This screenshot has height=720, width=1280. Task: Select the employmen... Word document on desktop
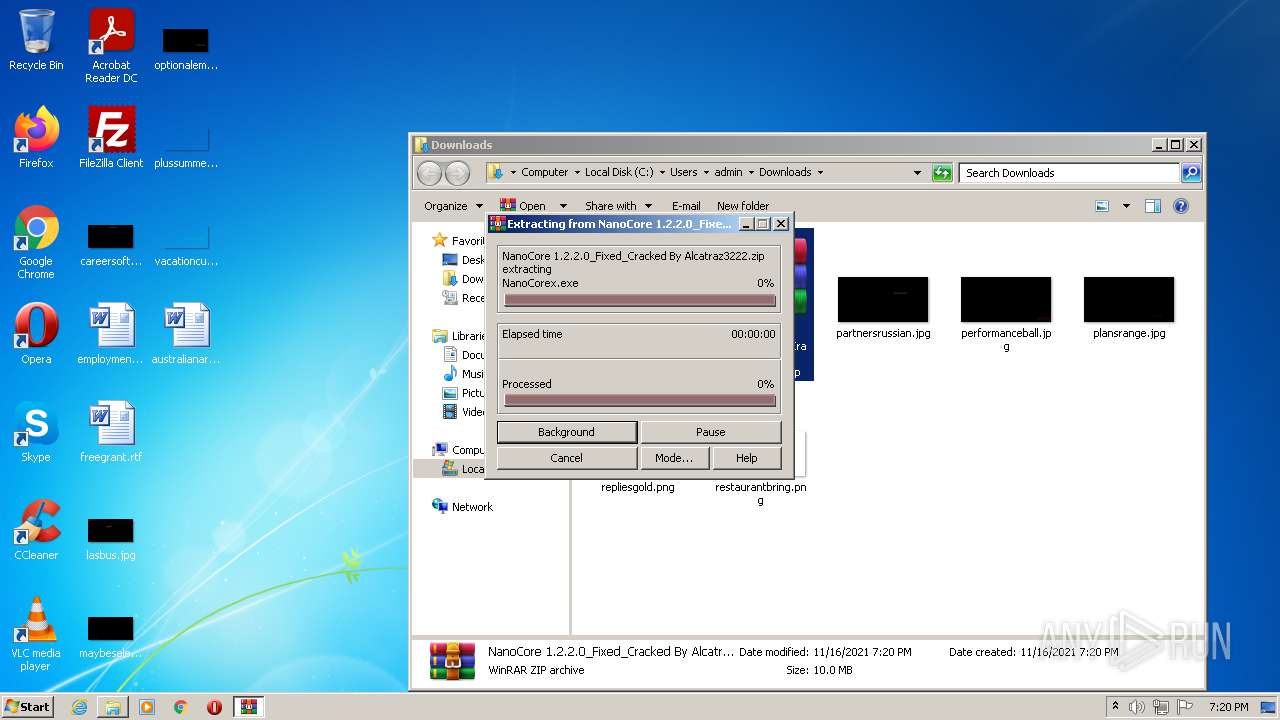coord(111,334)
